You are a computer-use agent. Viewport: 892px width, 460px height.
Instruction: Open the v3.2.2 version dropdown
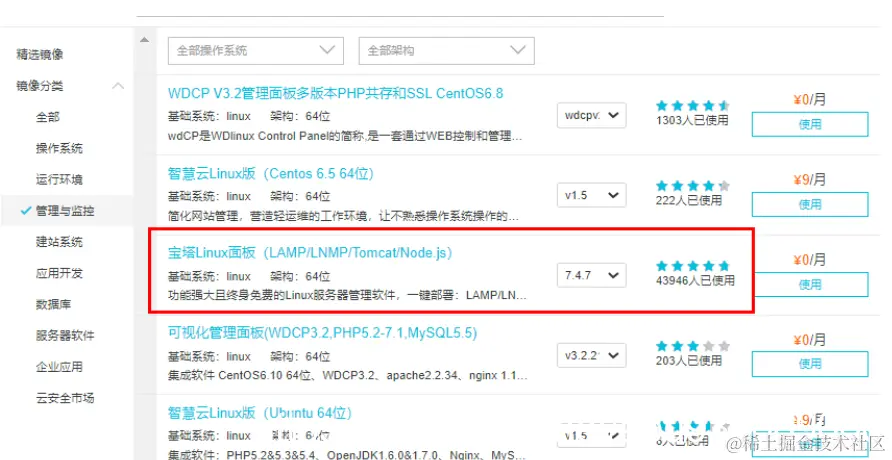(x=592, y=355)
